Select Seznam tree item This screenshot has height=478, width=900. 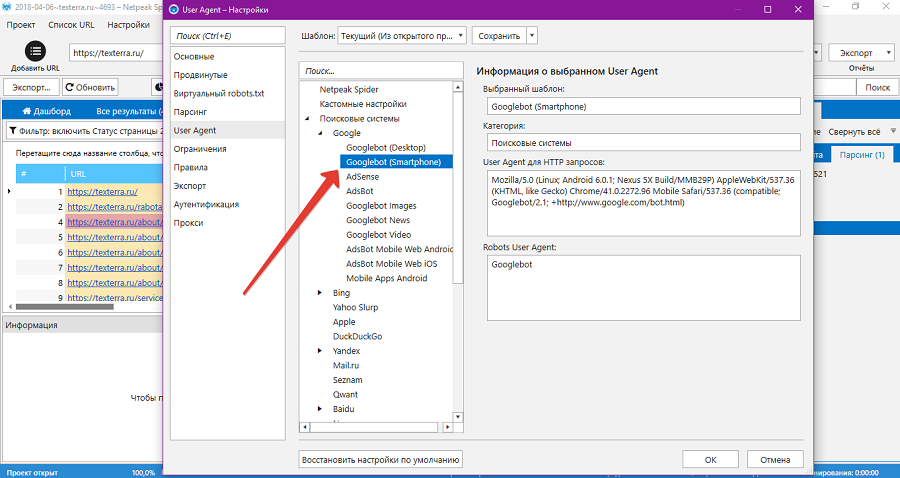[347, 380]
